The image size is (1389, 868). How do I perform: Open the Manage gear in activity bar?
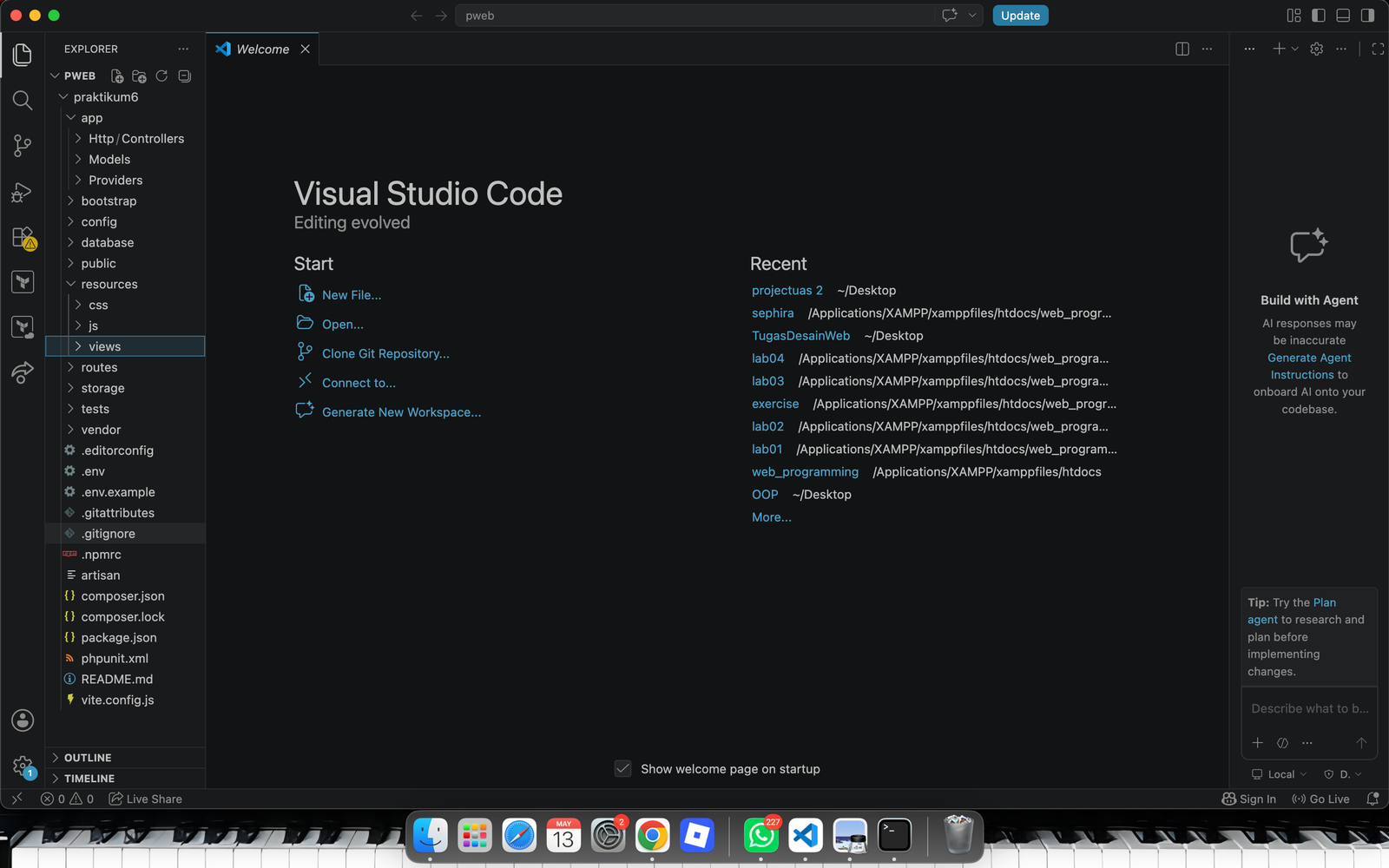[23, 766]
